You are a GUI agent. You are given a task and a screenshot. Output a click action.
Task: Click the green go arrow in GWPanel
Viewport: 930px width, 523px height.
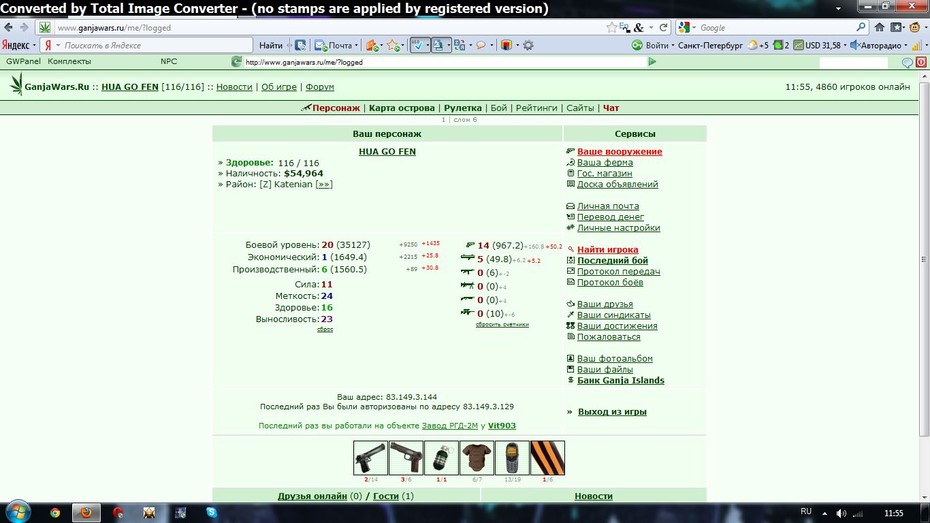tap(652, 62)
